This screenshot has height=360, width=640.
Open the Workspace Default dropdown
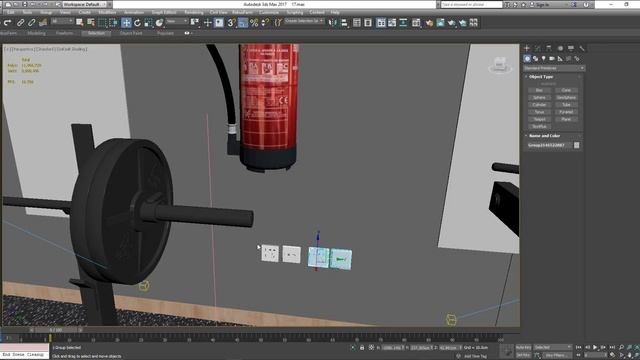[x=84, y=4]
